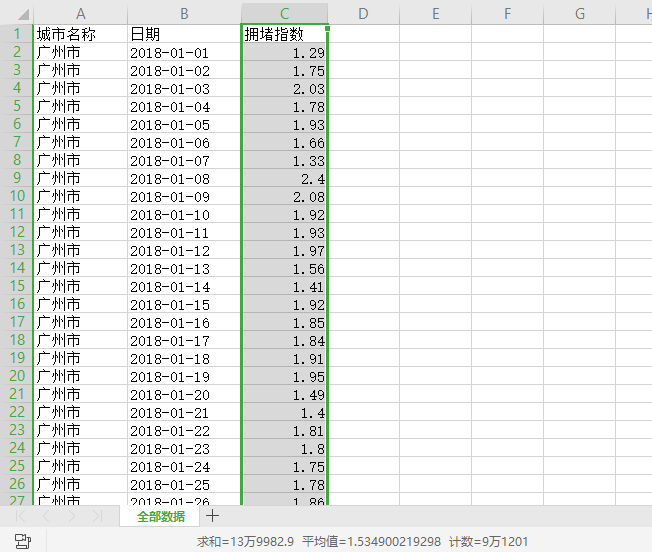This screenshot has width=652, height=552.
Task: Select the 日期 header cell
Action: tap(184, 34)
